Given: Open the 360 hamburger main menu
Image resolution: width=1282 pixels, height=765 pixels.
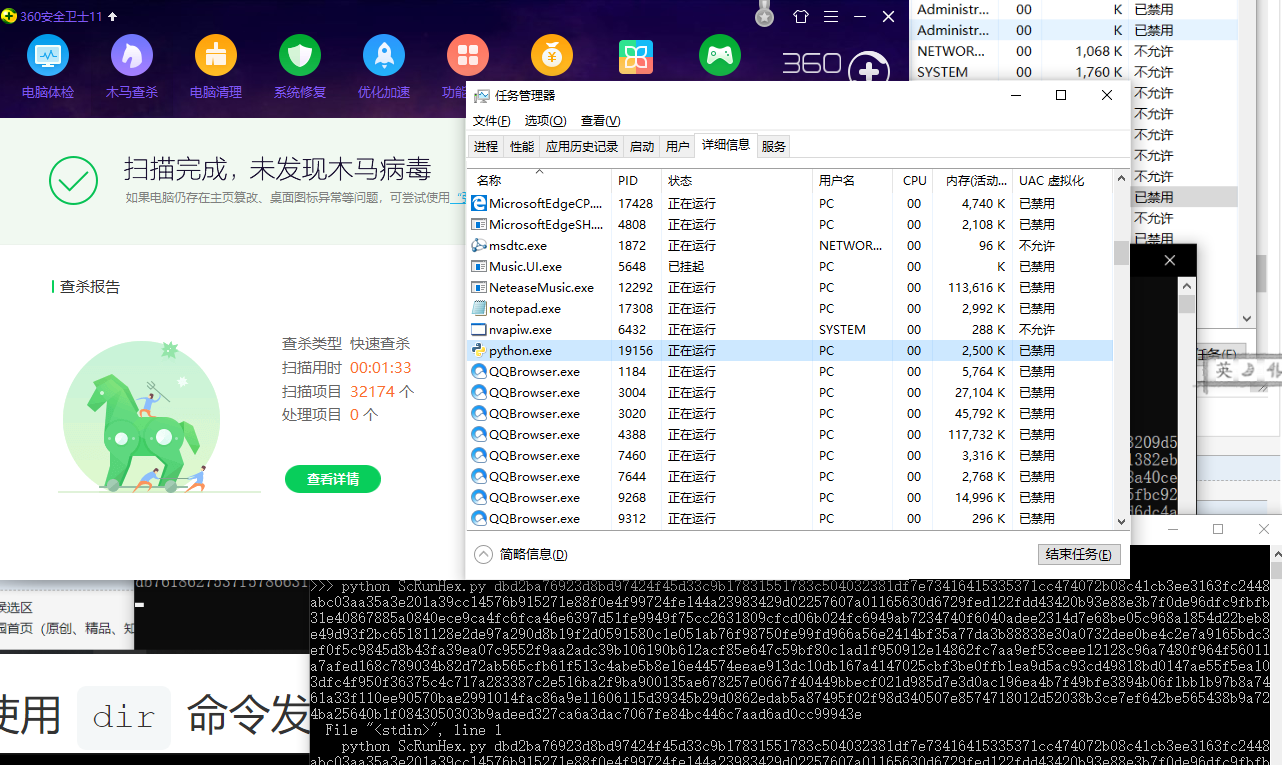Looking at the screenshot, I should click(x=831, y=16).
